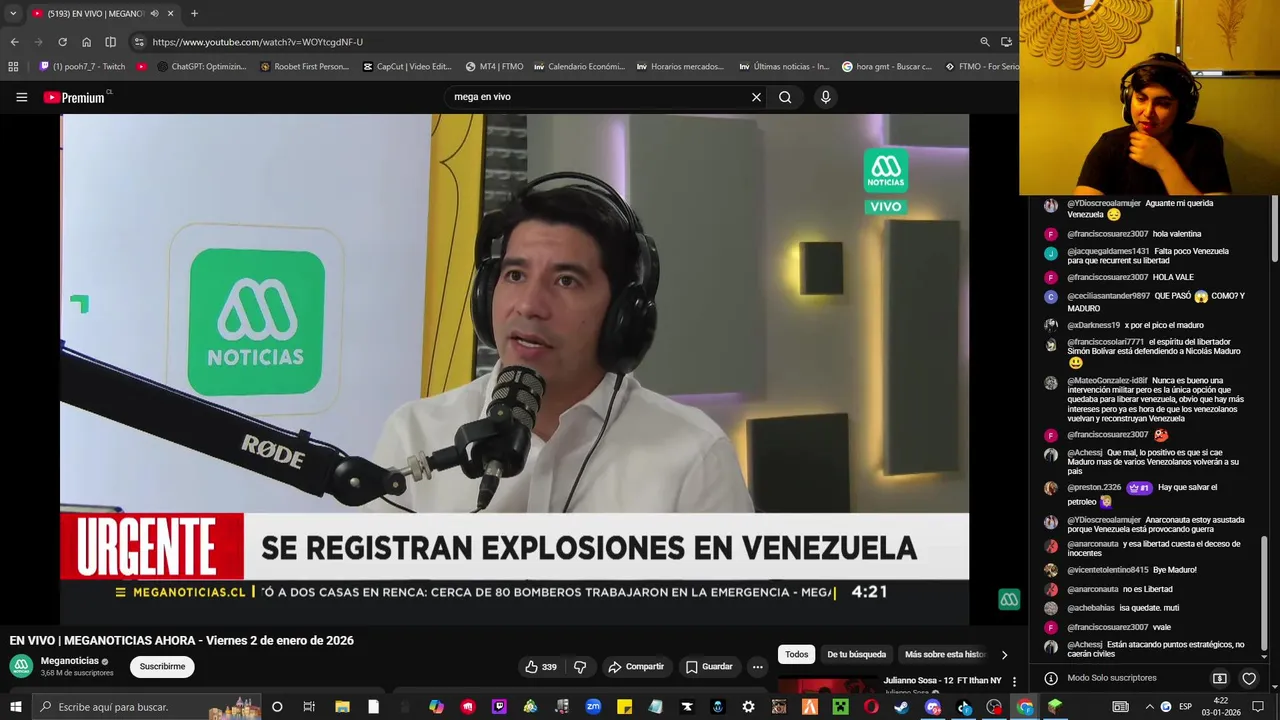Select the 'Más sobre esta historia' chip

click(944, 654)
